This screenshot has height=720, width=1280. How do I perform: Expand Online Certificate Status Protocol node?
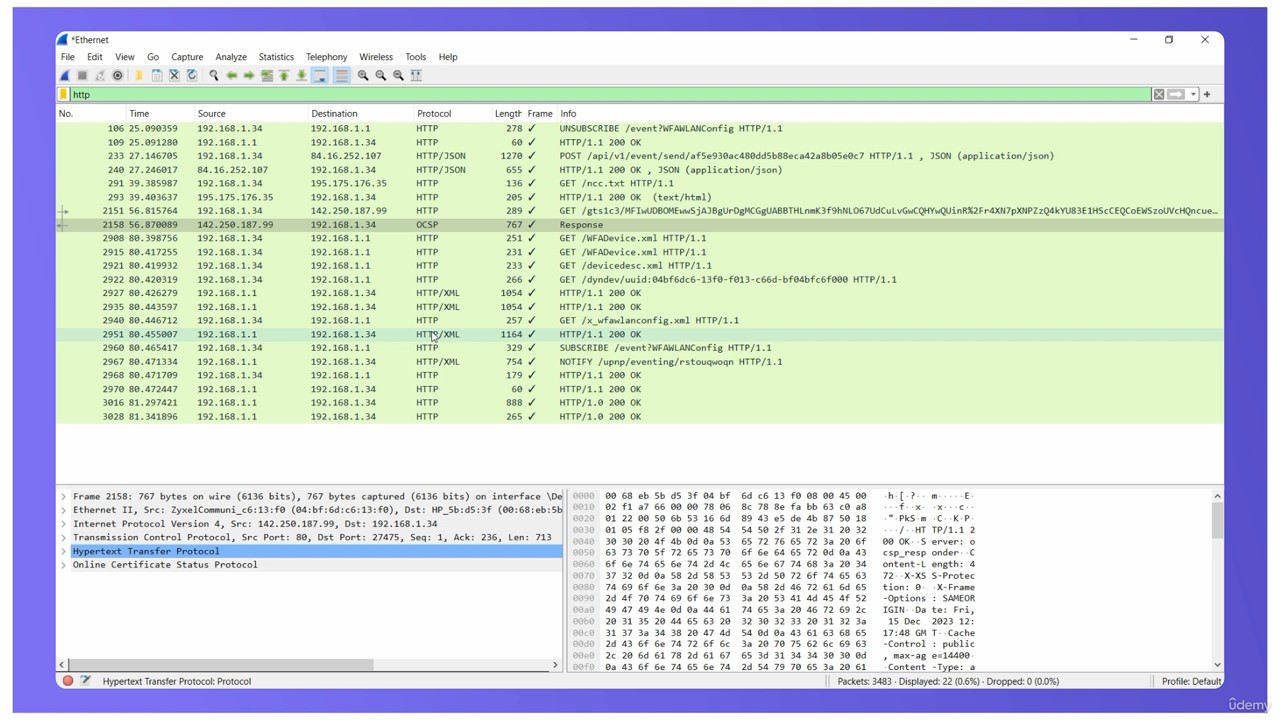[x=64, y=565]
